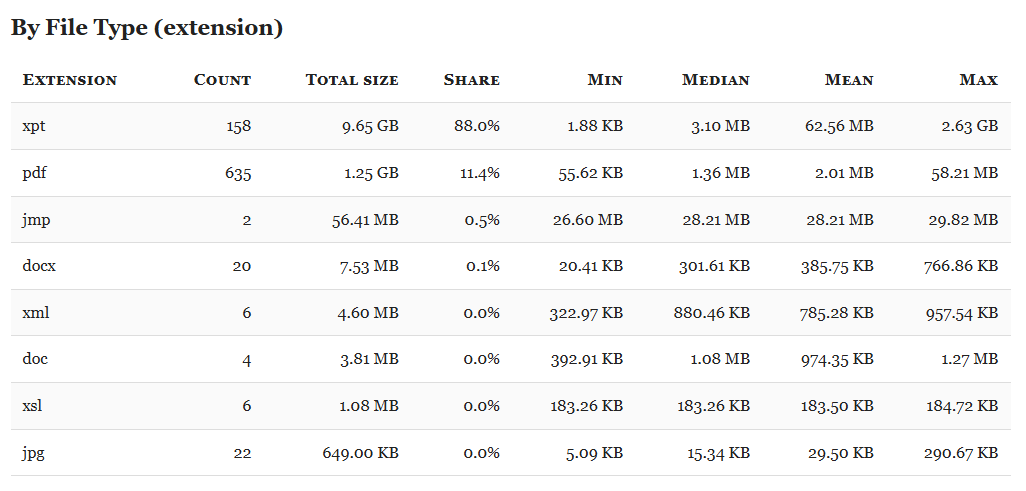
Task: Select the pdf extension row label
Action: click(x=35, y=173)
